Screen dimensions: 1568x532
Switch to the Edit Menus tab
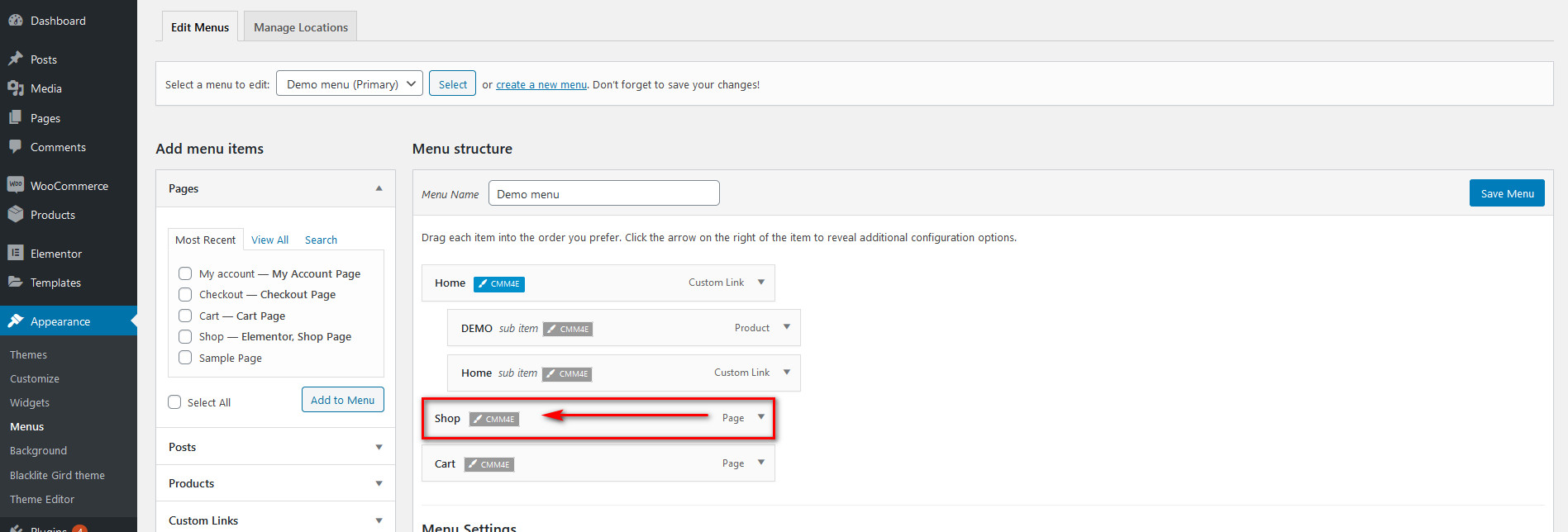(200, 26)
